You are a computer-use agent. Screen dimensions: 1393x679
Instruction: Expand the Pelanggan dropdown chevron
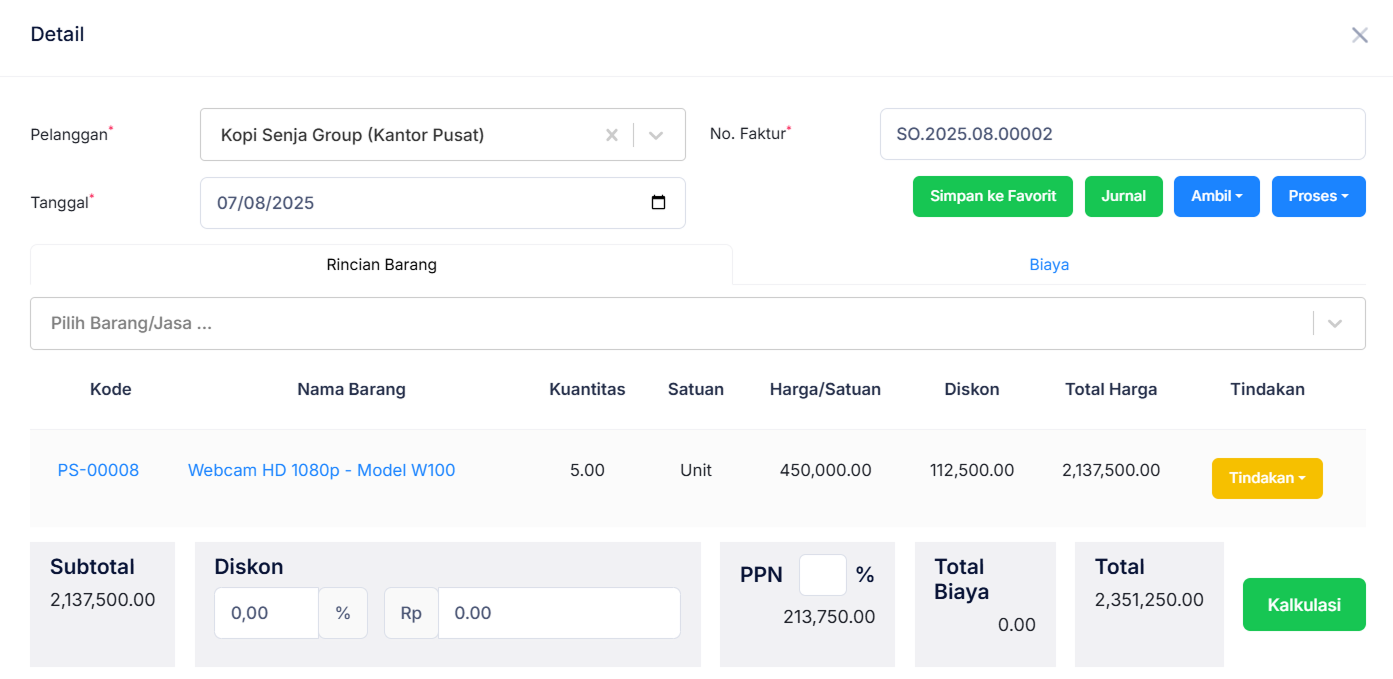[656, 135]
